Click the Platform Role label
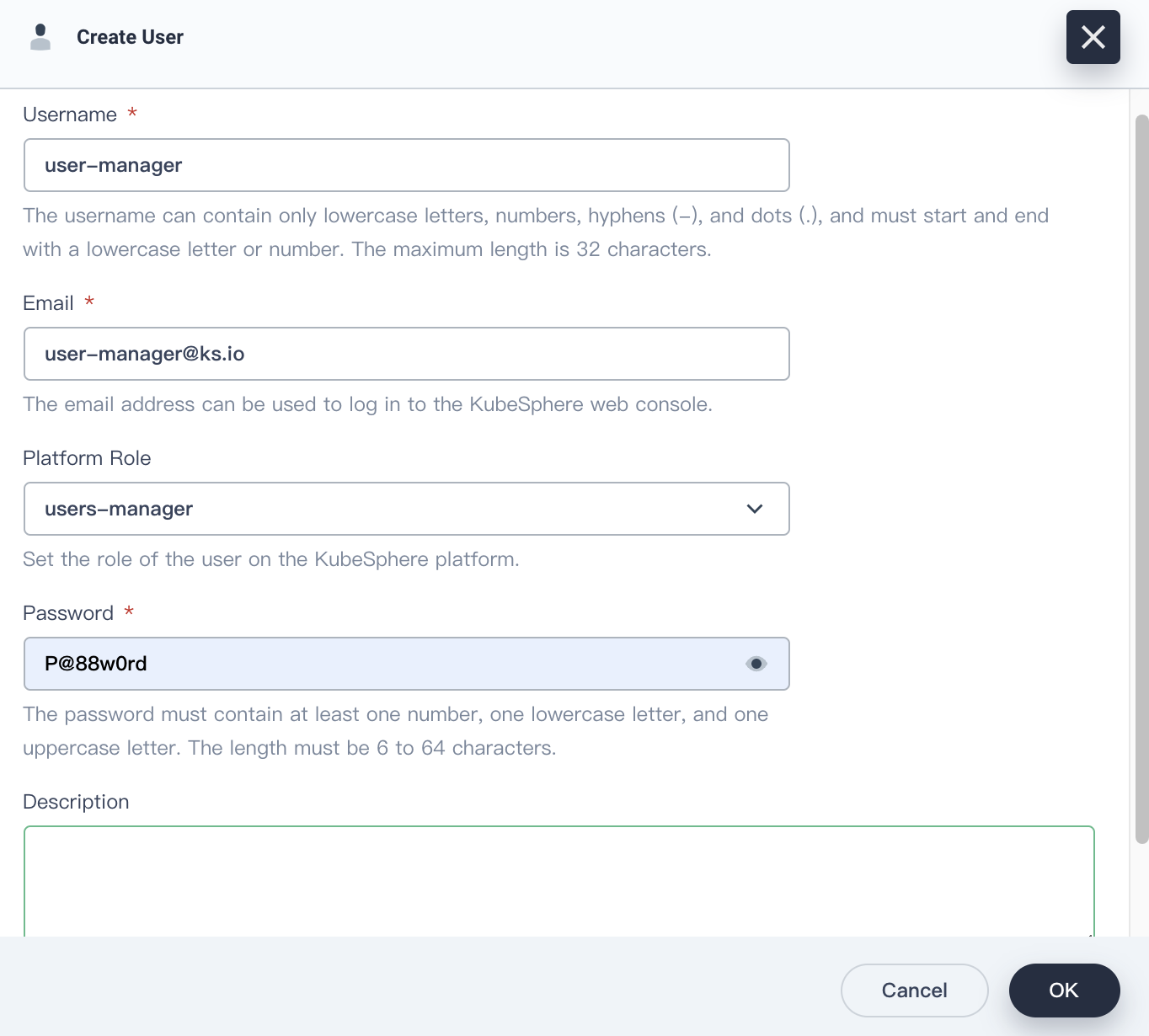The height and width of the screenshot is (1036, 1149). coord(87,458)
